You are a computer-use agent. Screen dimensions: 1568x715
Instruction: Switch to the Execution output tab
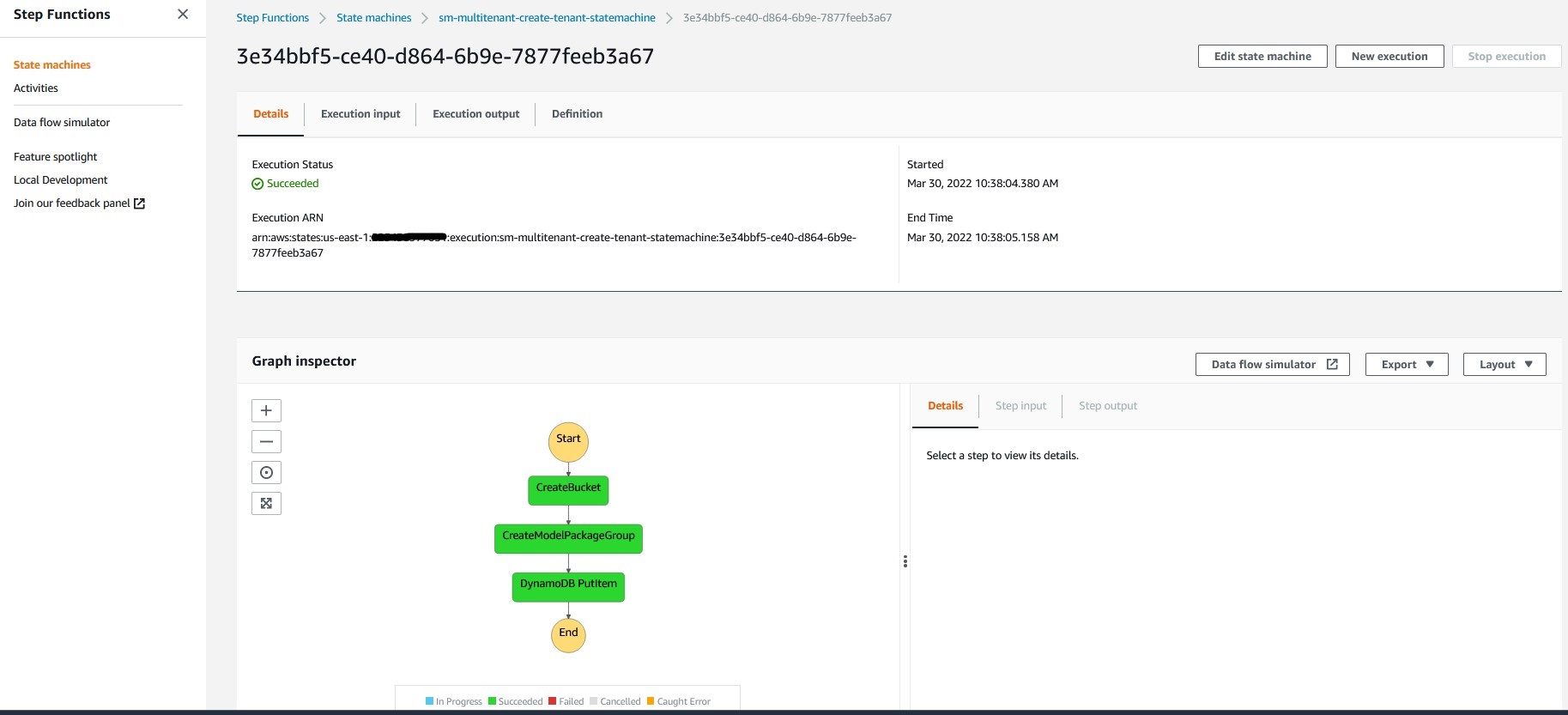(476, 114)
